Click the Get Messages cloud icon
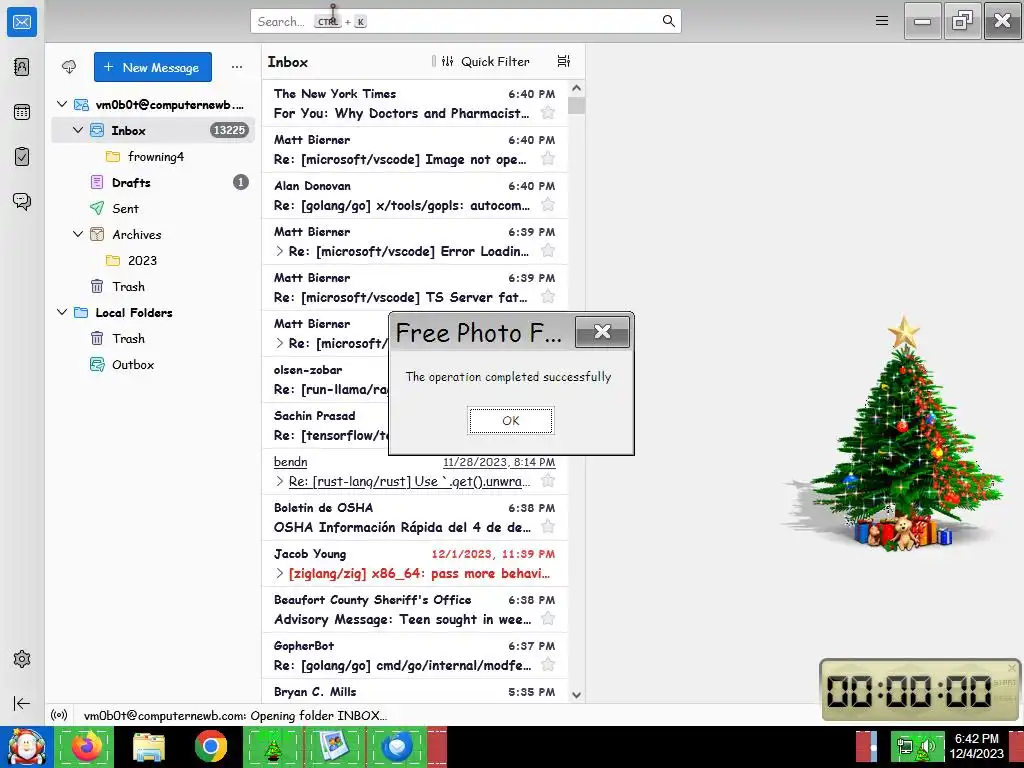1024x768 pixels. (69, 67)
